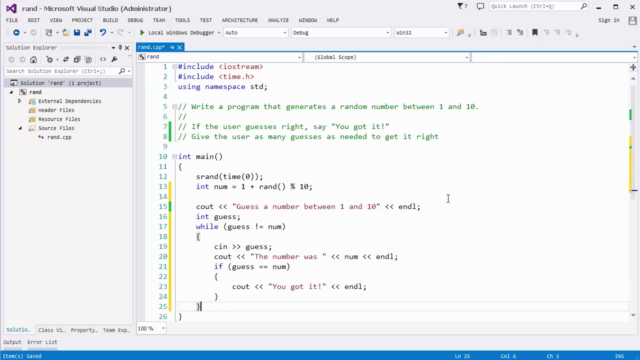Close the Solution Explorer panel
The image size is (640, 360).
point(127,48)
